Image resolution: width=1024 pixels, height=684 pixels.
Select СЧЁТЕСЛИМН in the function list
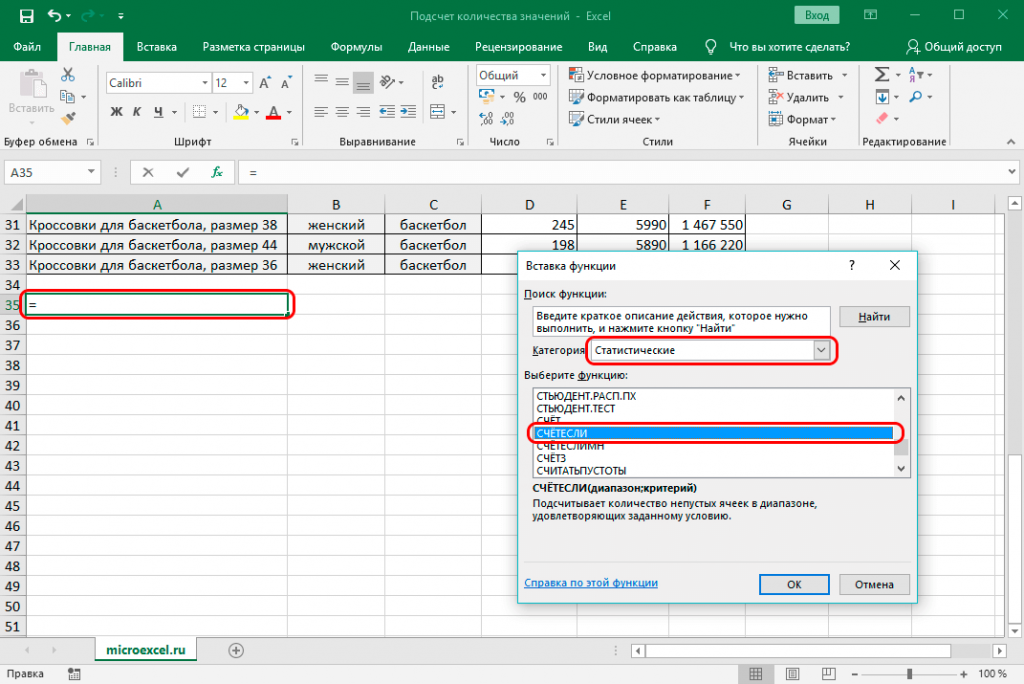coord(570,445)
